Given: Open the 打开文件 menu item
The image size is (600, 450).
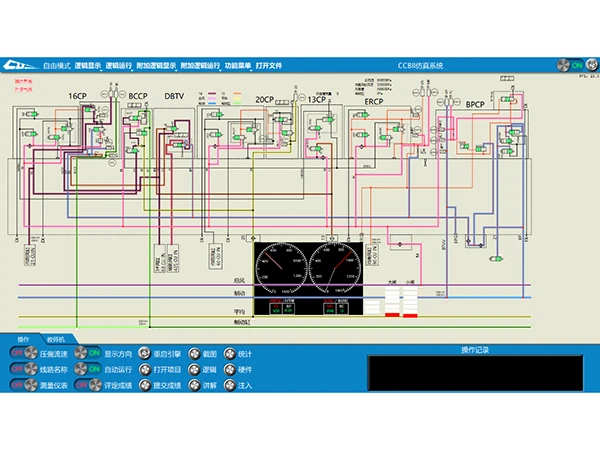Looking at the screenshot, I should coord(268,65).
